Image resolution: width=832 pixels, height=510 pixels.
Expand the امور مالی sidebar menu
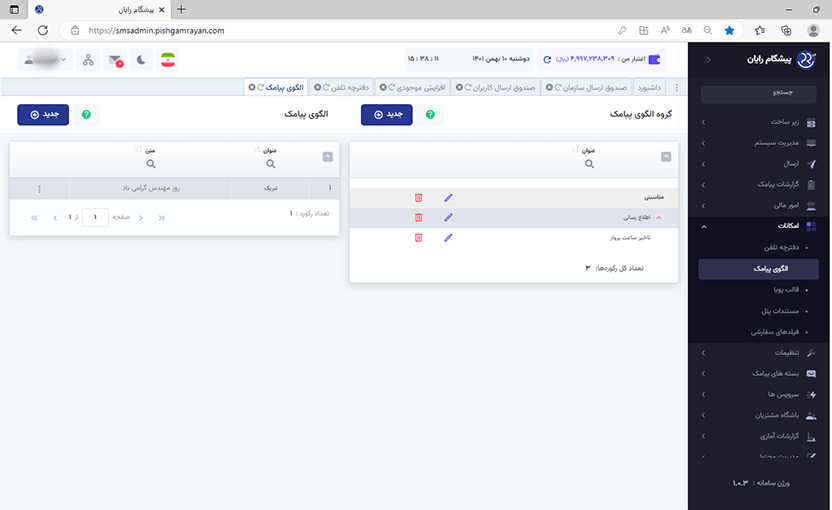pyautogui.click(x=759, y=205)
